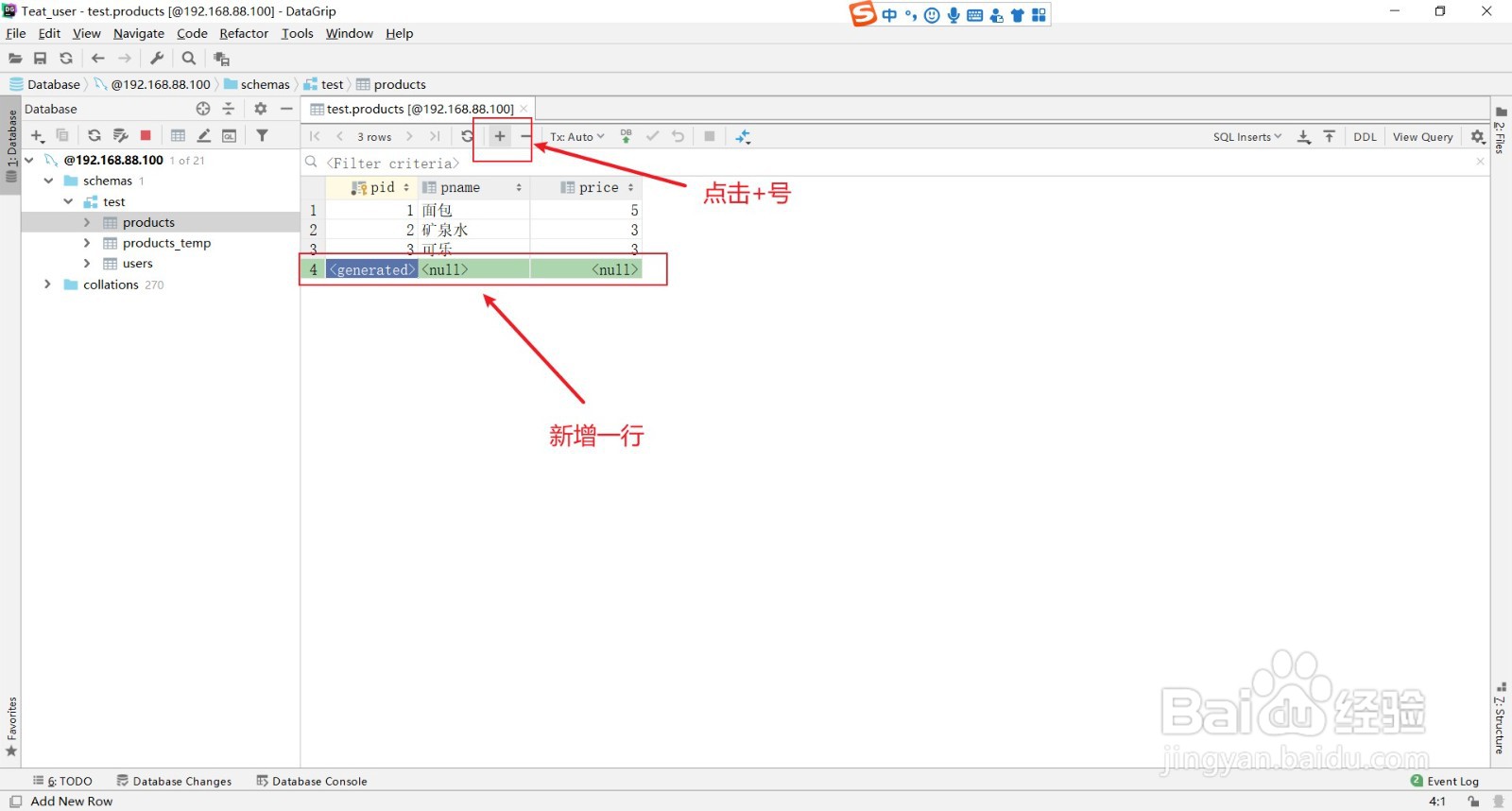Toggle the 1: Database tool window tab

pos(11,147)
